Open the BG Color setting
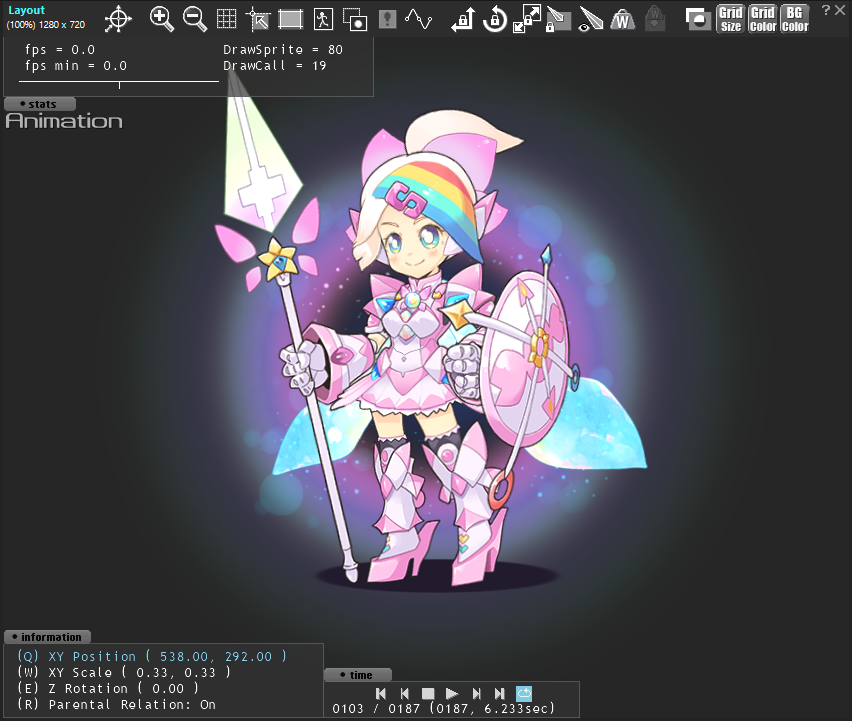The width and height of the screenshot is (852, 721). 795,19
